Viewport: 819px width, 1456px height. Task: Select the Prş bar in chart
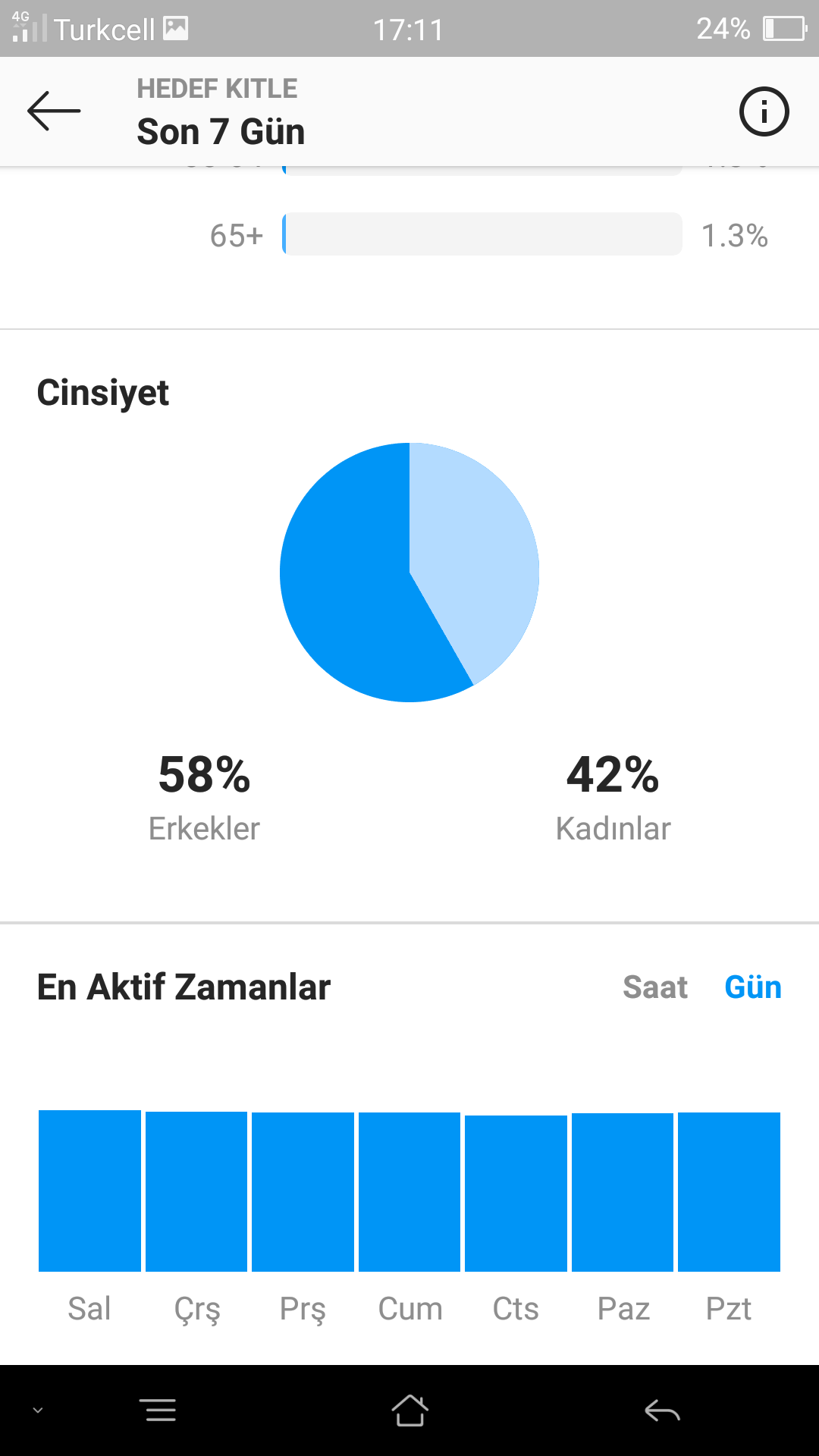pos(303,1192)
